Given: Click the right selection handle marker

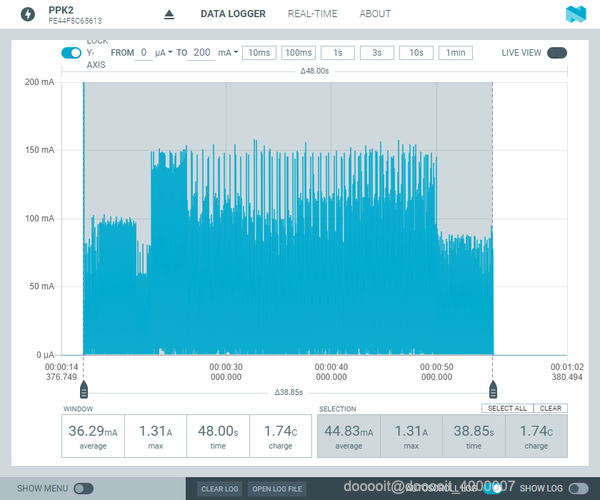Looking at the screenshot, I should (493, 389).
